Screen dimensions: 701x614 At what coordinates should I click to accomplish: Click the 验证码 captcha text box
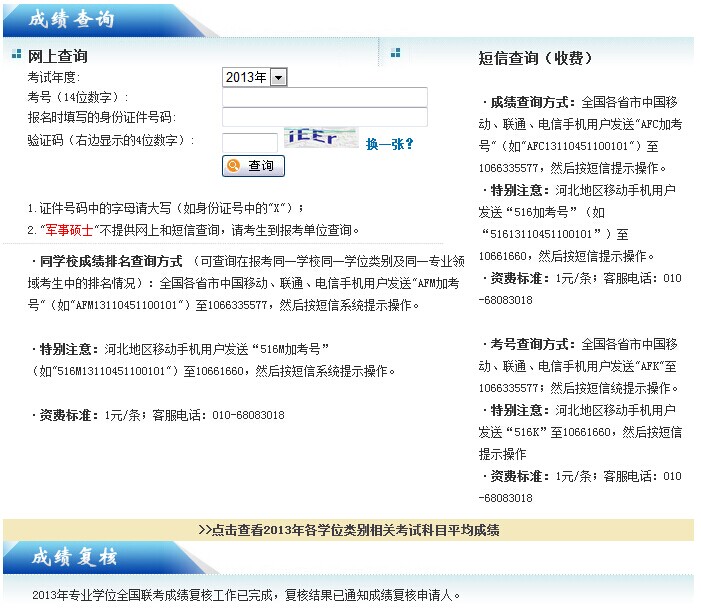(x=249, y=142)
